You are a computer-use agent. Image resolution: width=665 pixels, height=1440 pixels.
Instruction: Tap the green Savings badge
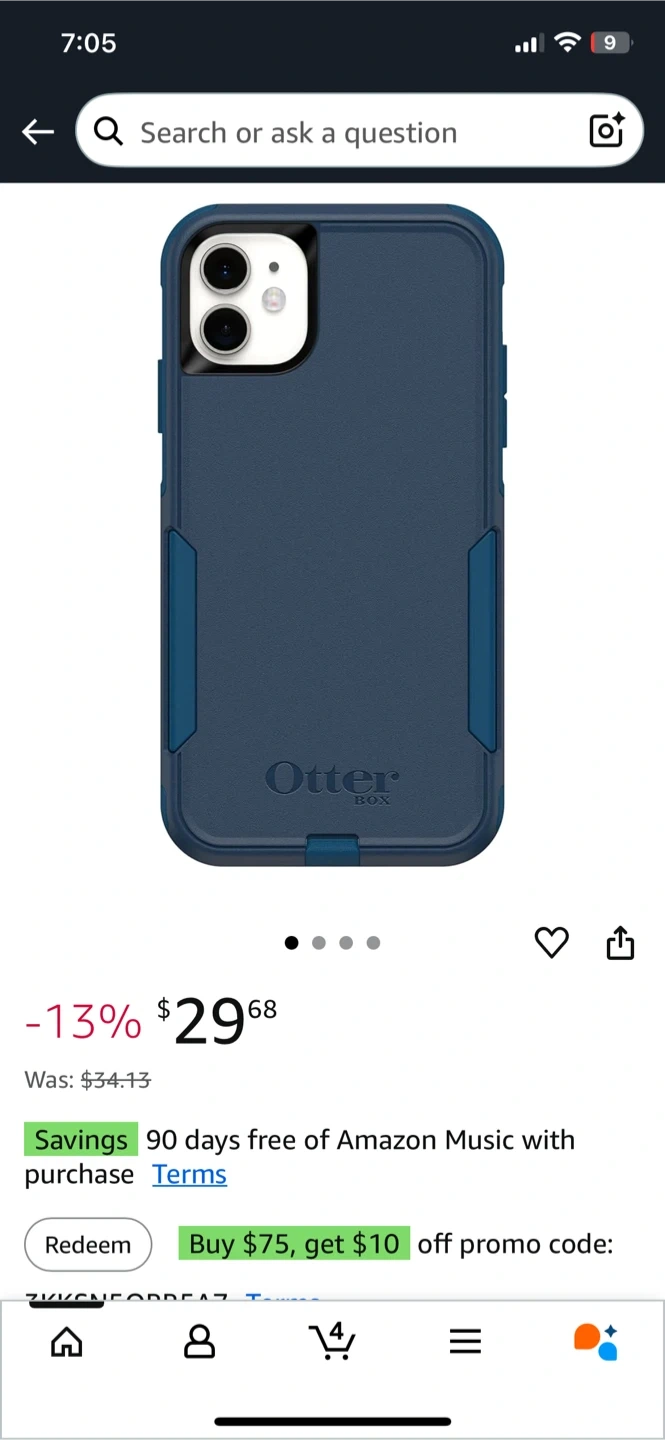pyautogui.click(x=81, y=1140)
